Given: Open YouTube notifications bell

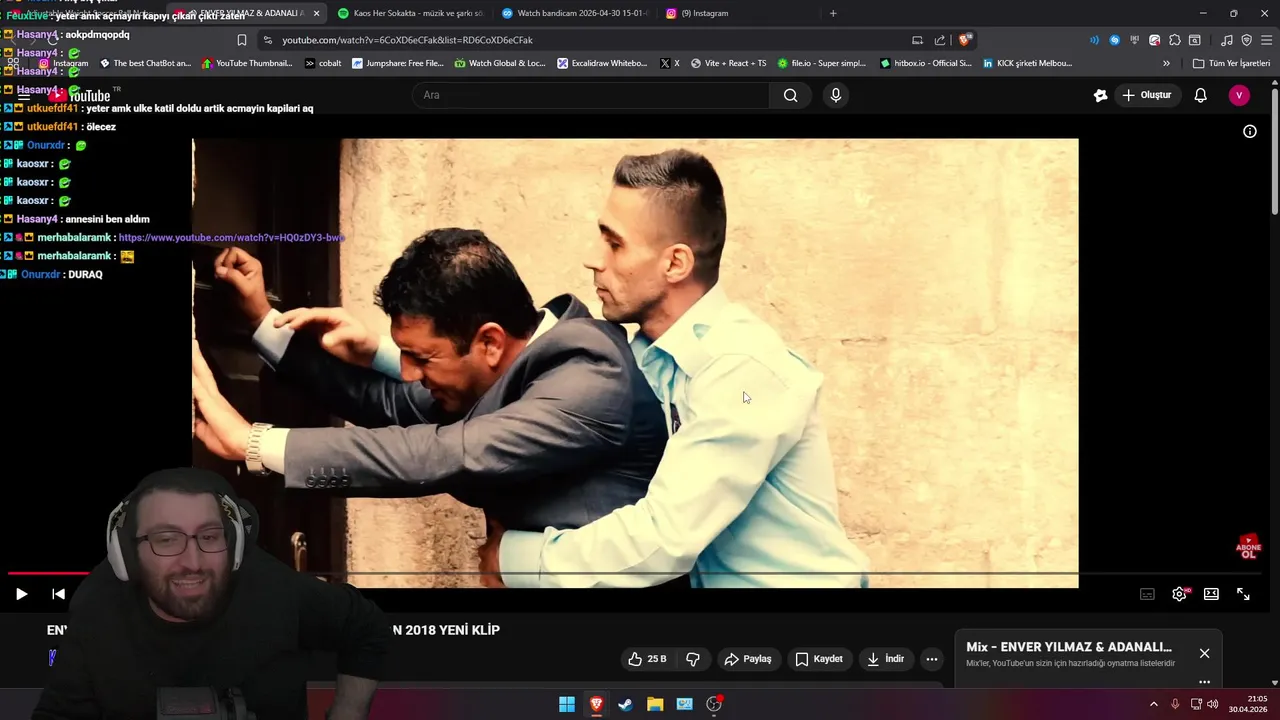Looking at the screenshot, I should click(1201, 95).
